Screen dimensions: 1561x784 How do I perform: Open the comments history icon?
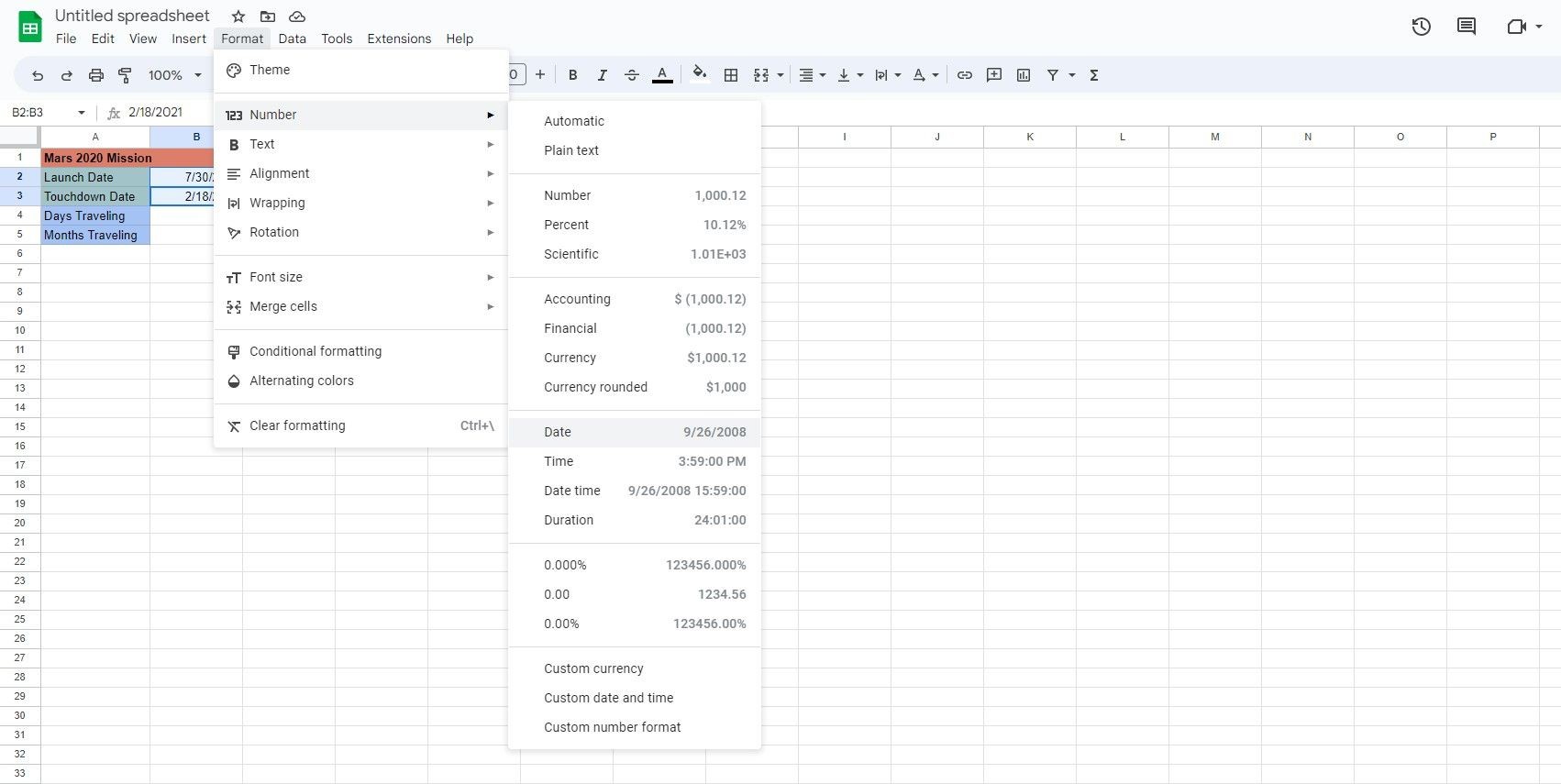point(1467,27)
